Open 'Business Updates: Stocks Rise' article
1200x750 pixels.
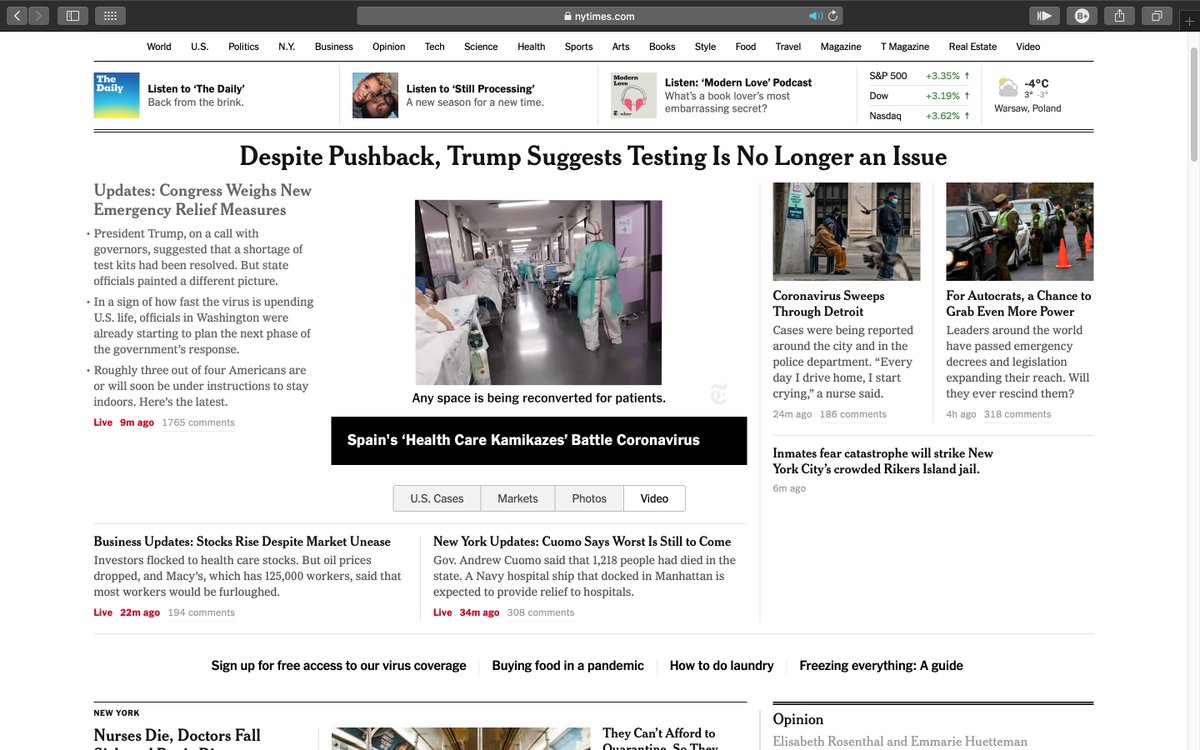[242, 541]
